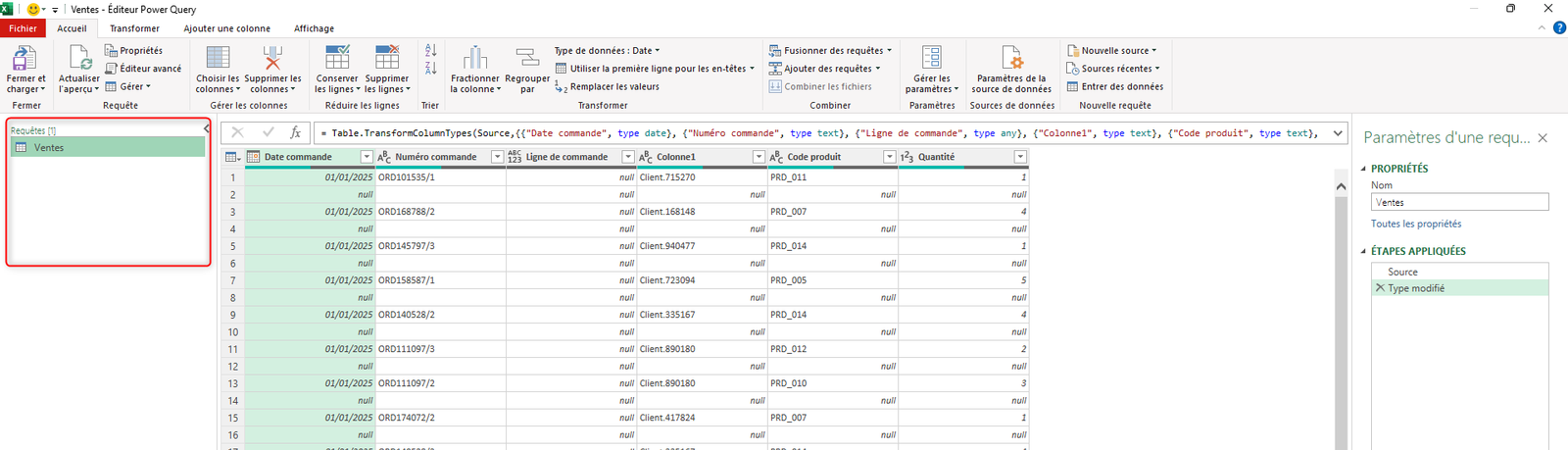The height and width of the screenshot is (450, 1568).
Task: Select the Ventes query in Requêtes pane
Action: 107,147
